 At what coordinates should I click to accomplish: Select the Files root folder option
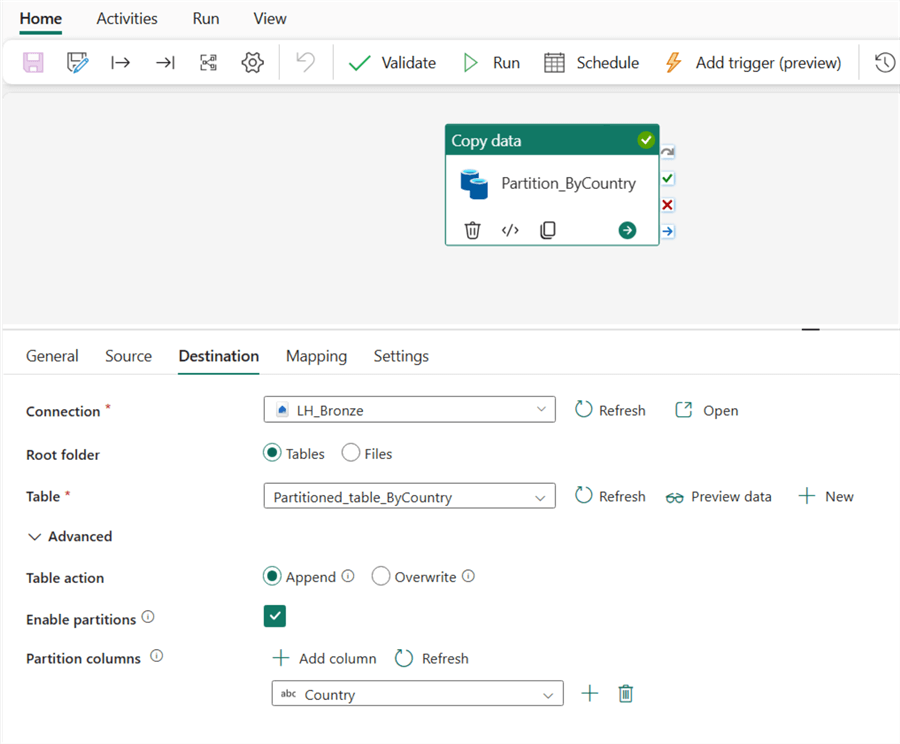[x=351, y=453]
